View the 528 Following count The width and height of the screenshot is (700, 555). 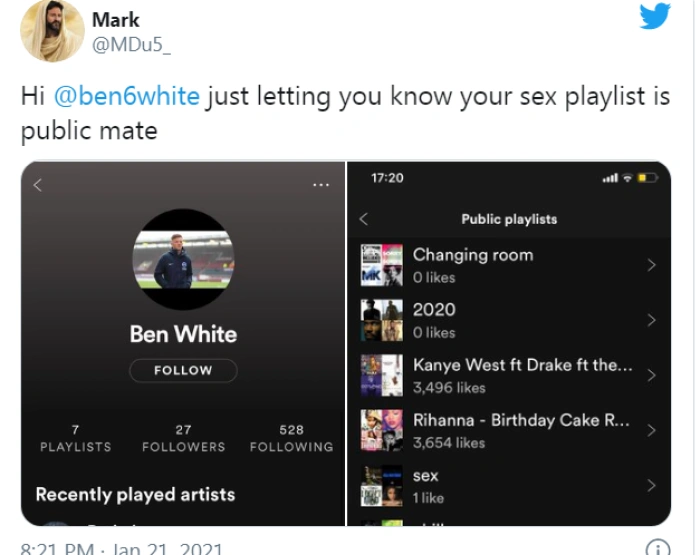pyautogui.click(x=291, y=438)
